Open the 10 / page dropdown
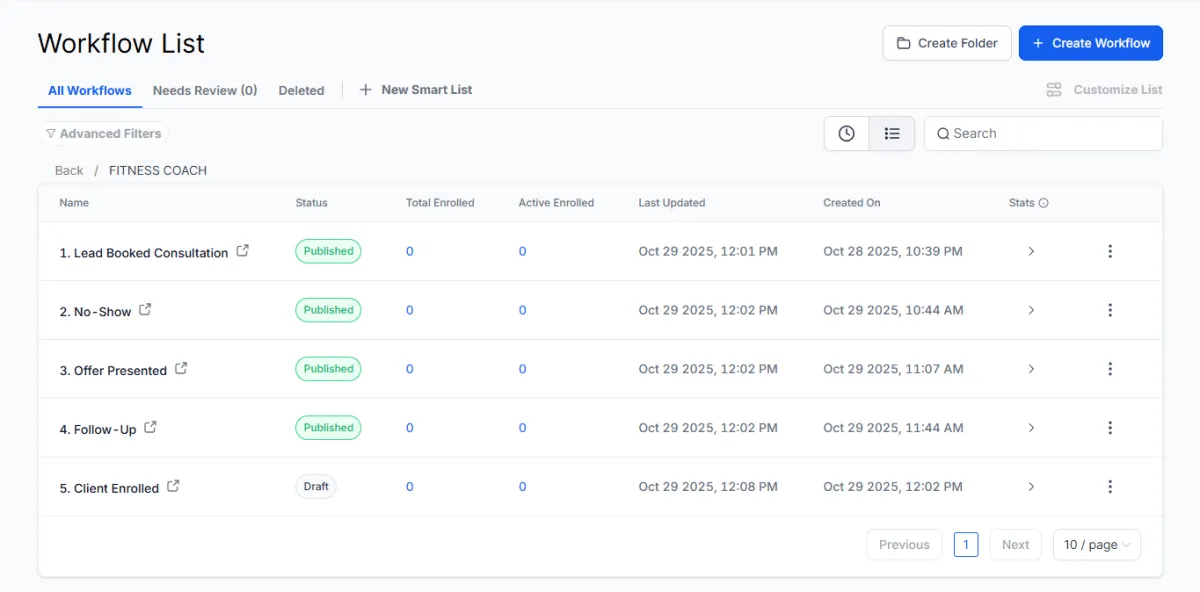 coord(1096,545)
